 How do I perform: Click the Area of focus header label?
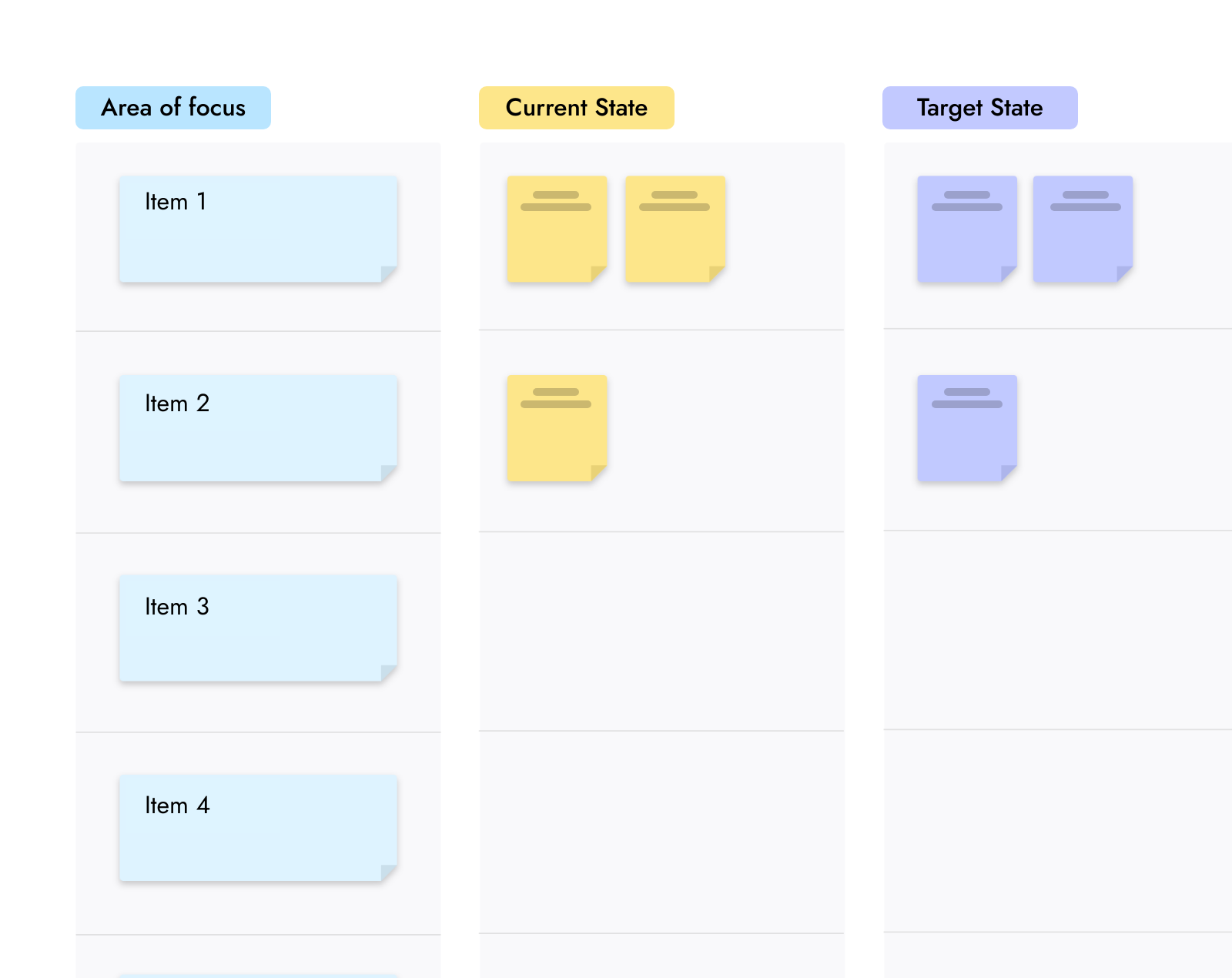point(173,108)
